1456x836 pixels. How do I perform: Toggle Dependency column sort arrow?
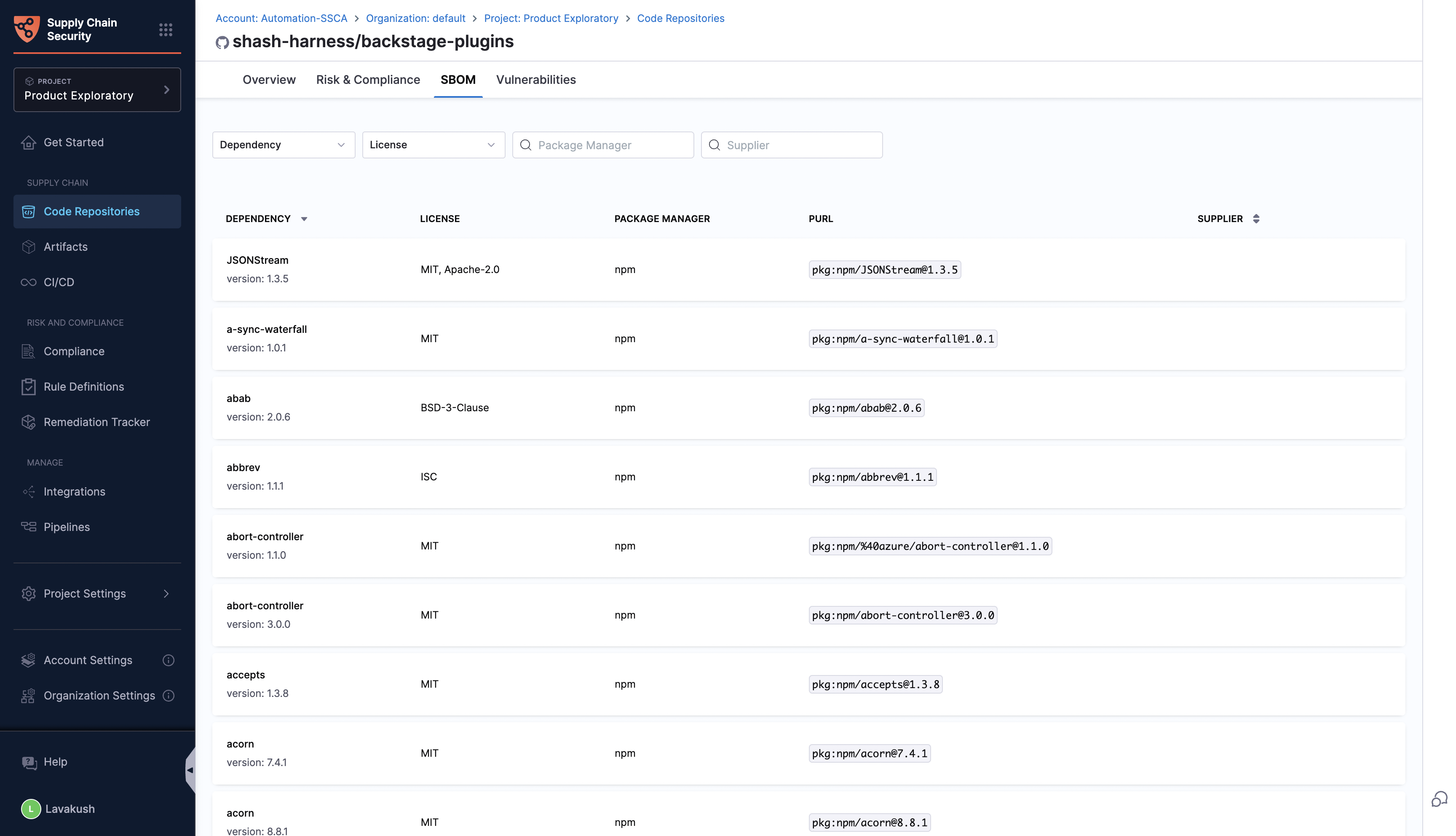tap(304, 219)
